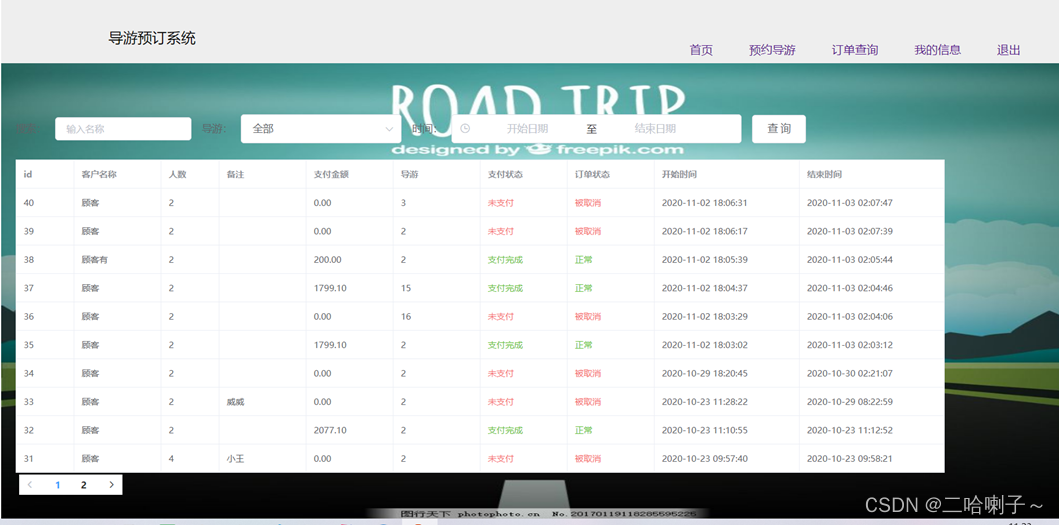Viewport: 1059px width, 525px height.
Task: Click the id column header
Action: [x=28, y=174]
